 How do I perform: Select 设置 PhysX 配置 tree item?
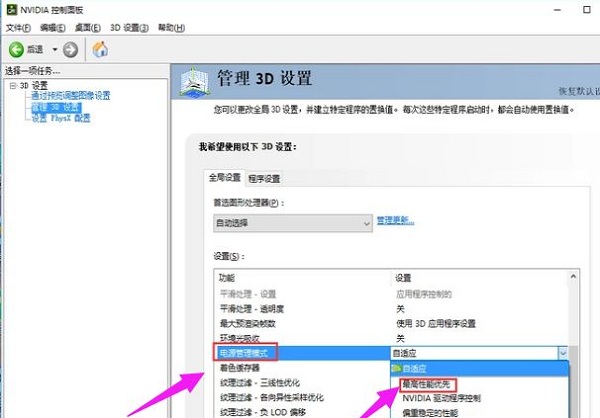pyautogui.click(x=61, y=118)
